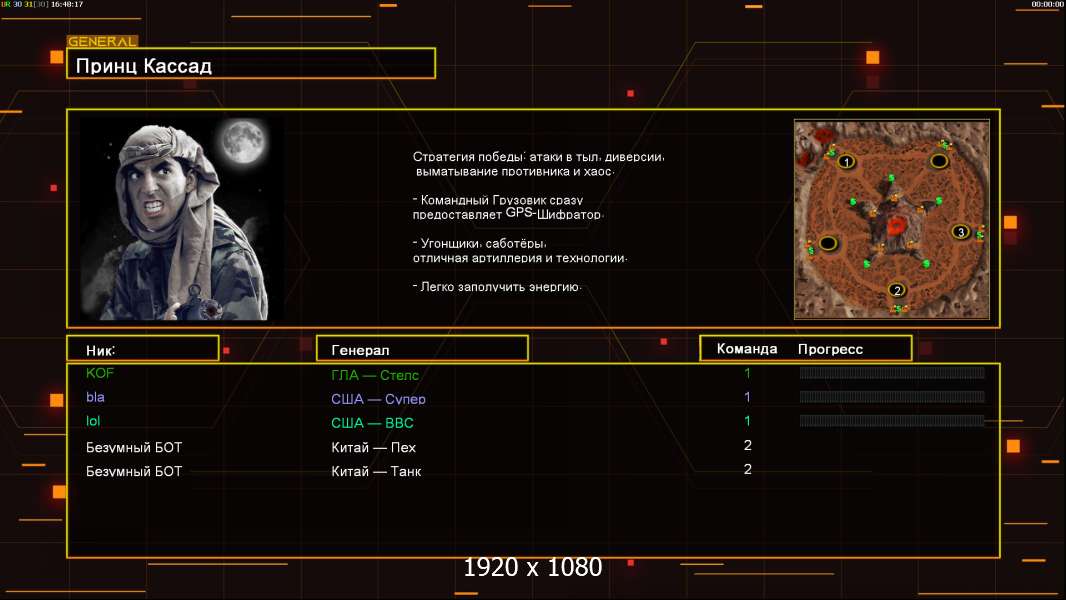
Task: Click start position 1 on the minimap
Action: tap(846, 161)
